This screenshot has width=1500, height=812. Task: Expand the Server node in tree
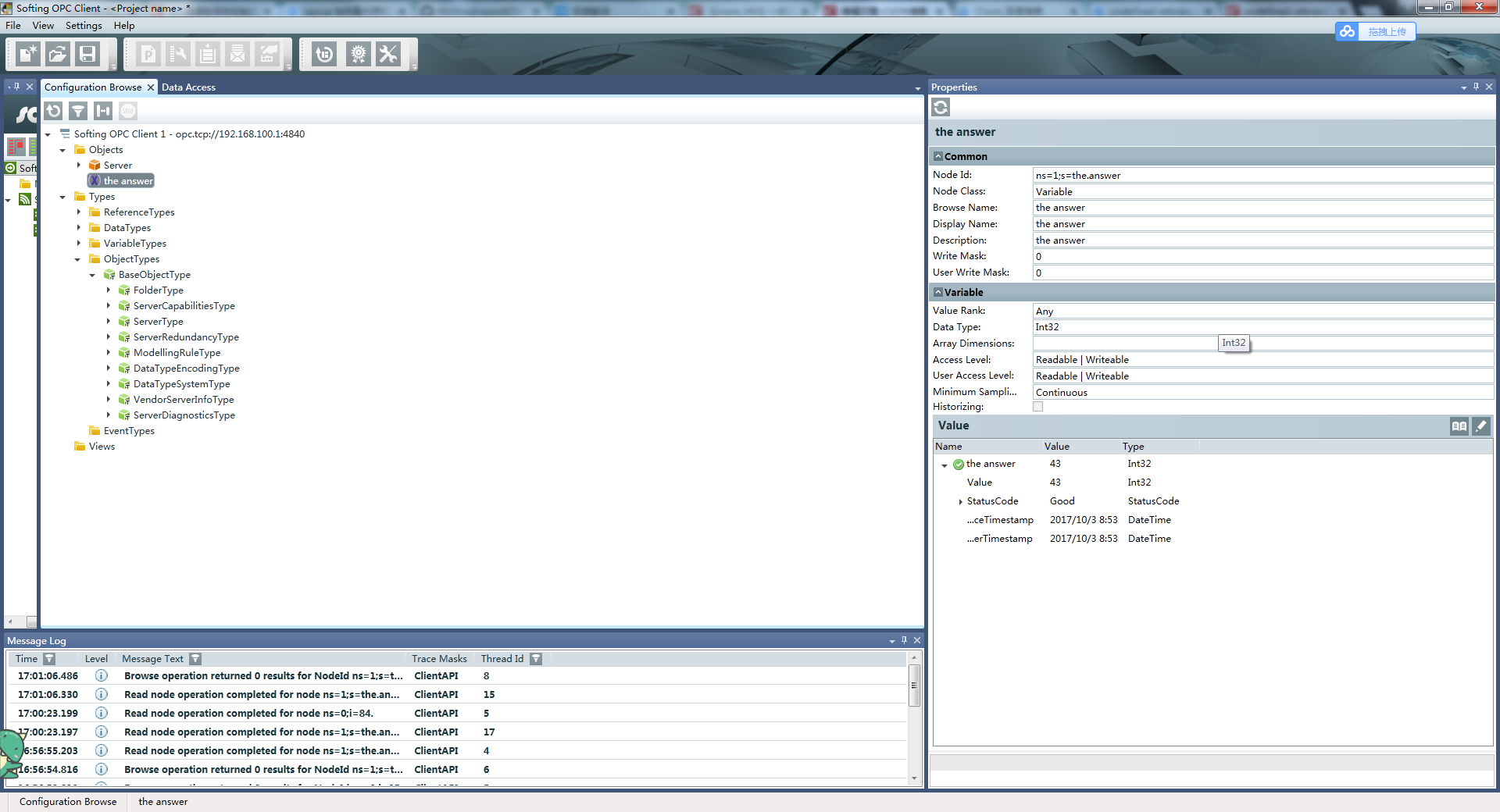[79, 165]
